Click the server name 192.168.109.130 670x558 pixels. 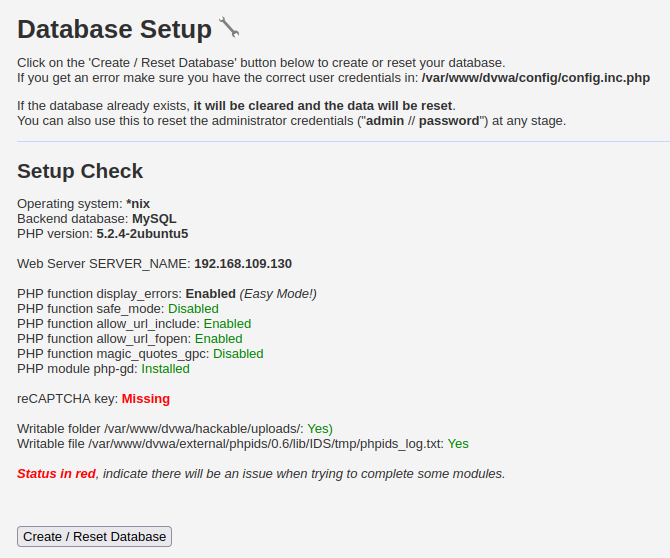point(243,264)
